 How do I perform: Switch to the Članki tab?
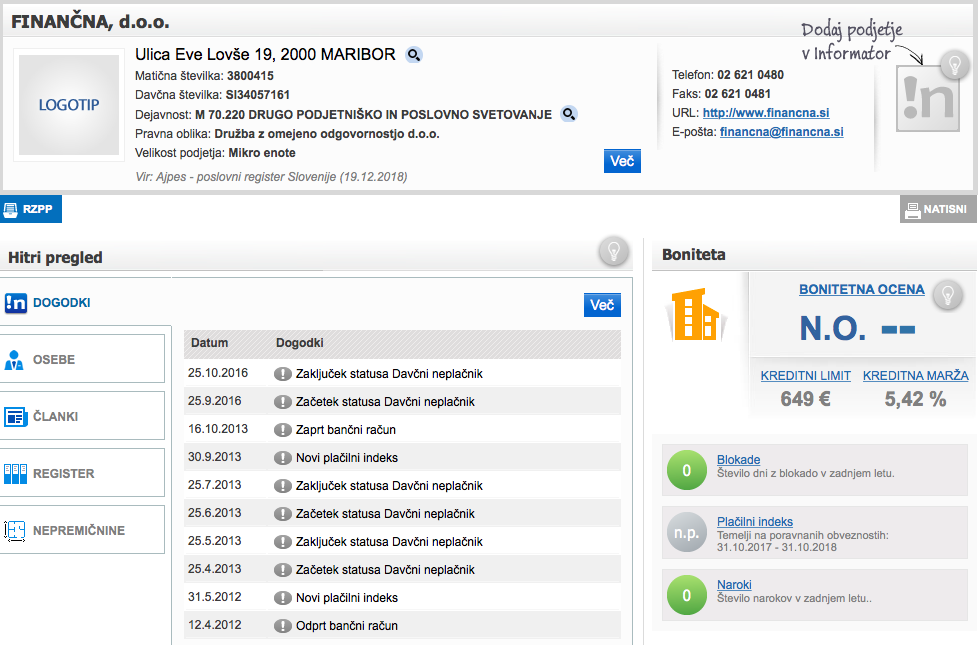[x=82, y=416]
